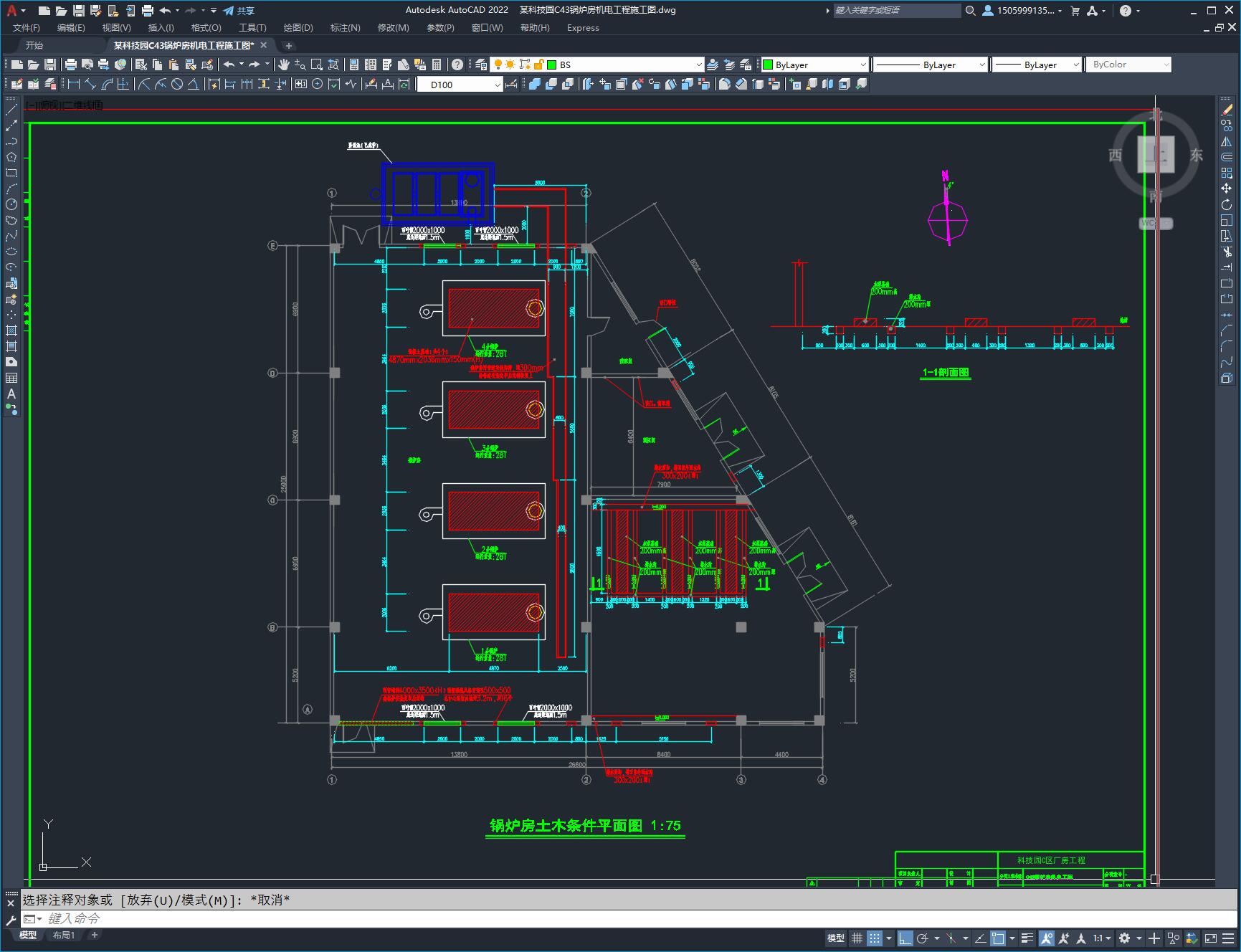Open the QuickCalc calculator icon
The height and width of the screenshot is (952, 1241).
coord(437,65)
